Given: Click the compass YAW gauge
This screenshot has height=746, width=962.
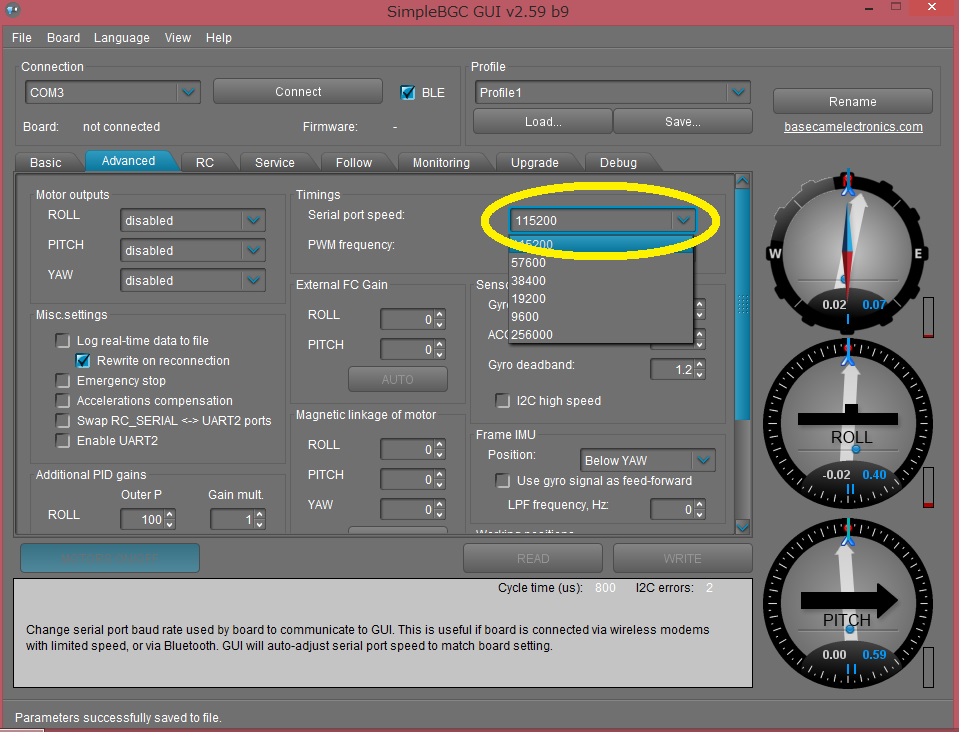Looking at the screenshot, I should coord(847,253).
